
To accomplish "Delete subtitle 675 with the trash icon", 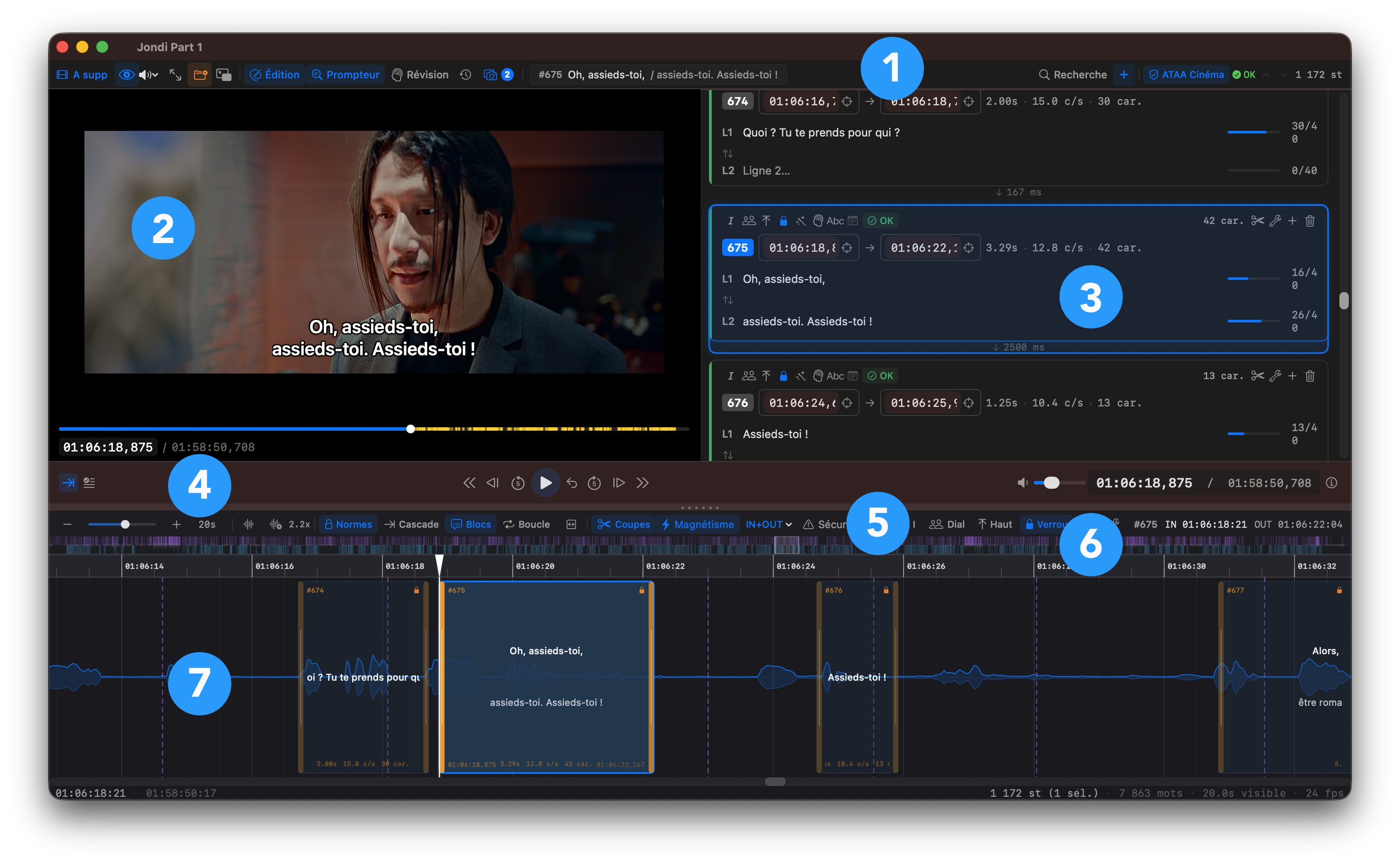I will tap(1310, 221).
